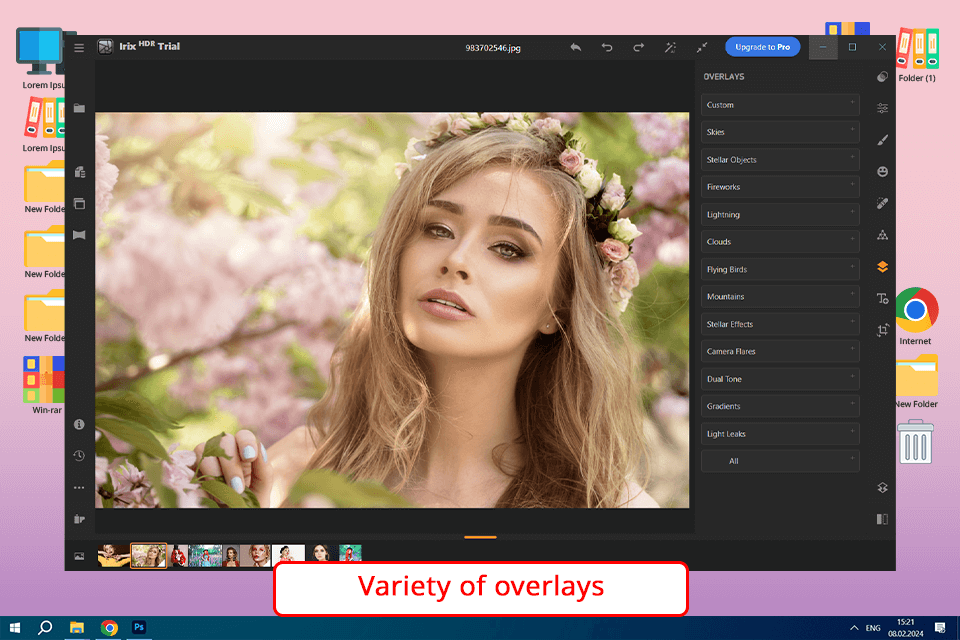Open taskbar search magnifier
This screenshot has height=640, width=960.
pos(45,628)
